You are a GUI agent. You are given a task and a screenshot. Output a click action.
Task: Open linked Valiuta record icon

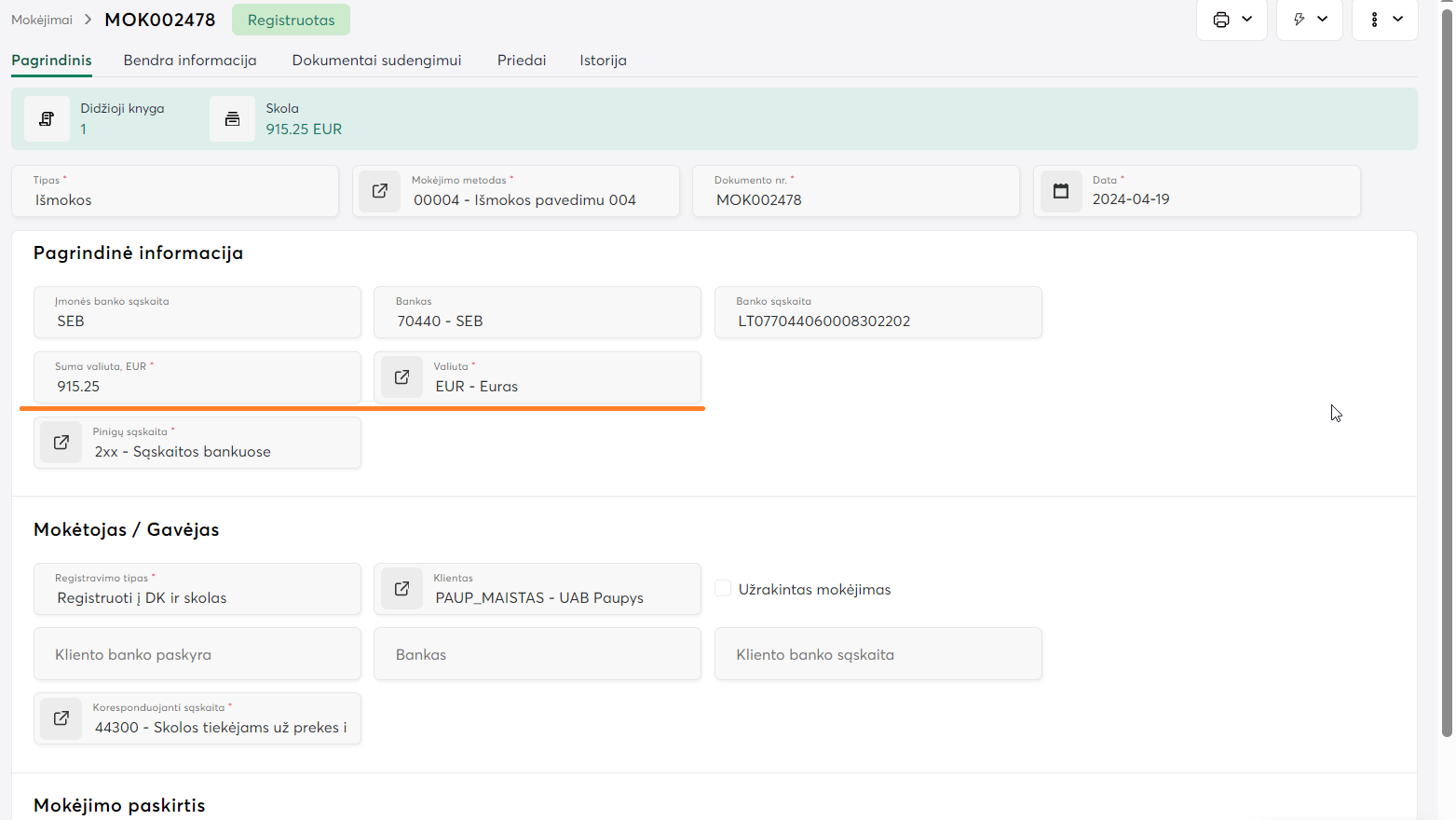point(401,377)
